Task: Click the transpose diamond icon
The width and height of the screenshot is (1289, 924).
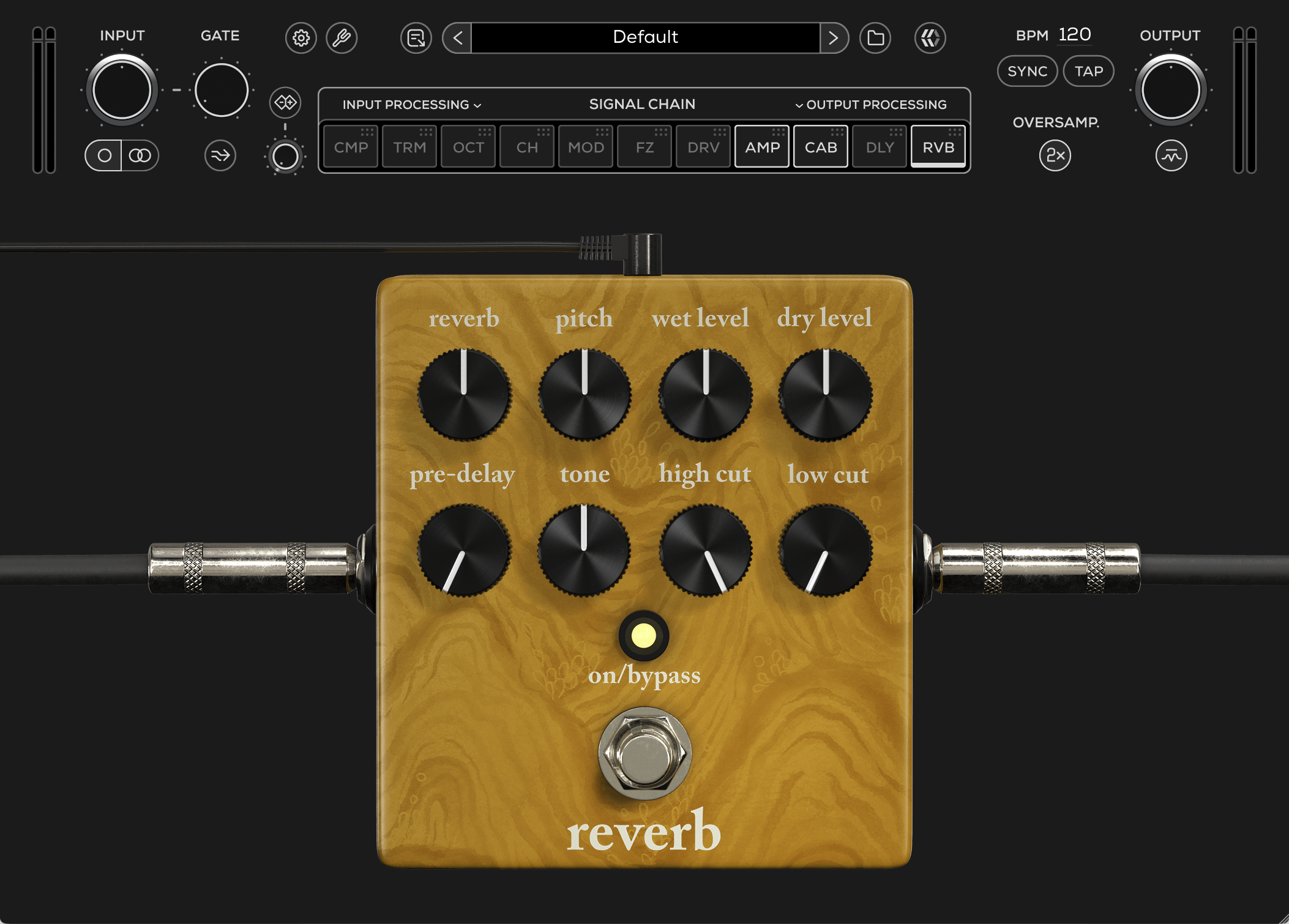Action: click(x=285, y=103)
